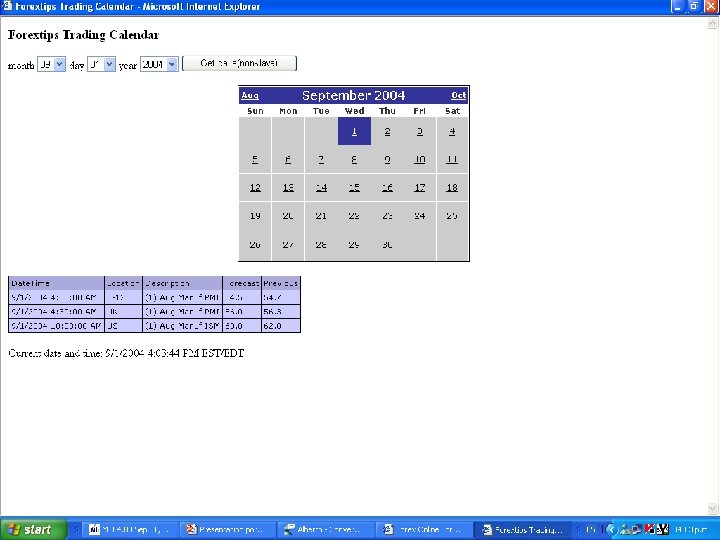Click the Previous value 54.7
The width and height of the screenshot is (720, 540).
272,298
